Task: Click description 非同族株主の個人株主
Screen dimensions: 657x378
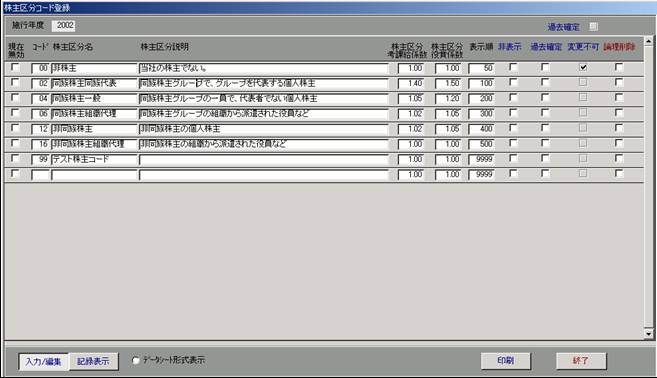Action: pos(264,129)
